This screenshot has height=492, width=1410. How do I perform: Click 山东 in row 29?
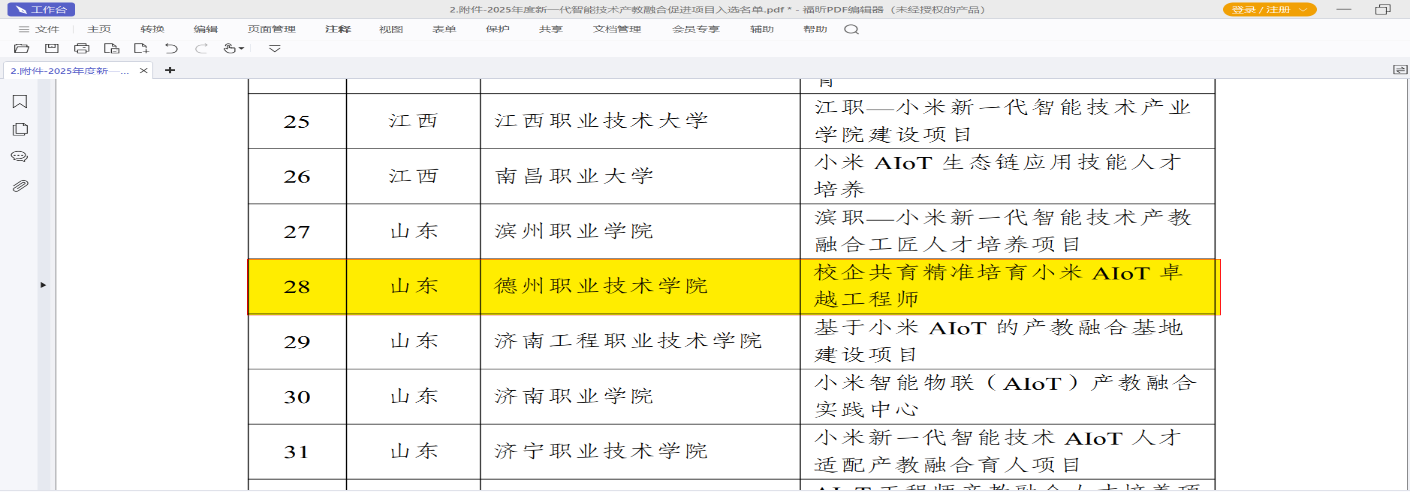click(413, 341)
